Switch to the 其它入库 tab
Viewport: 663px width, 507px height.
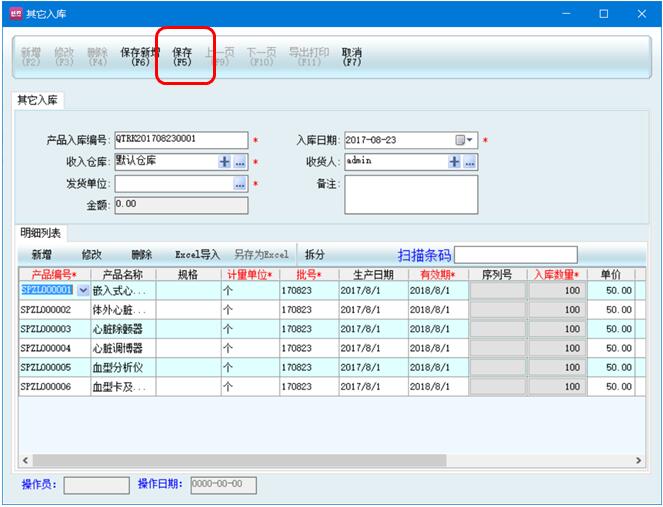pyautogui.click(x=37, y=100)
